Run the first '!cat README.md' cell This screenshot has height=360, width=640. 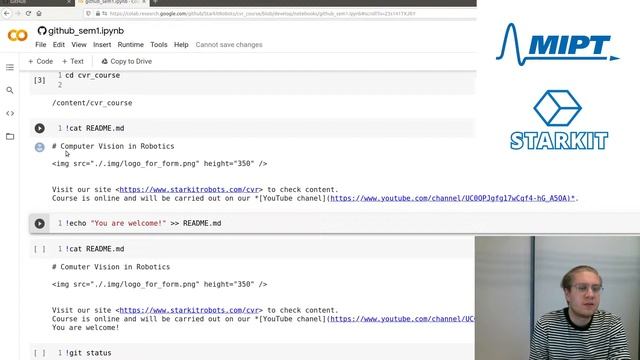pos(40,128)
